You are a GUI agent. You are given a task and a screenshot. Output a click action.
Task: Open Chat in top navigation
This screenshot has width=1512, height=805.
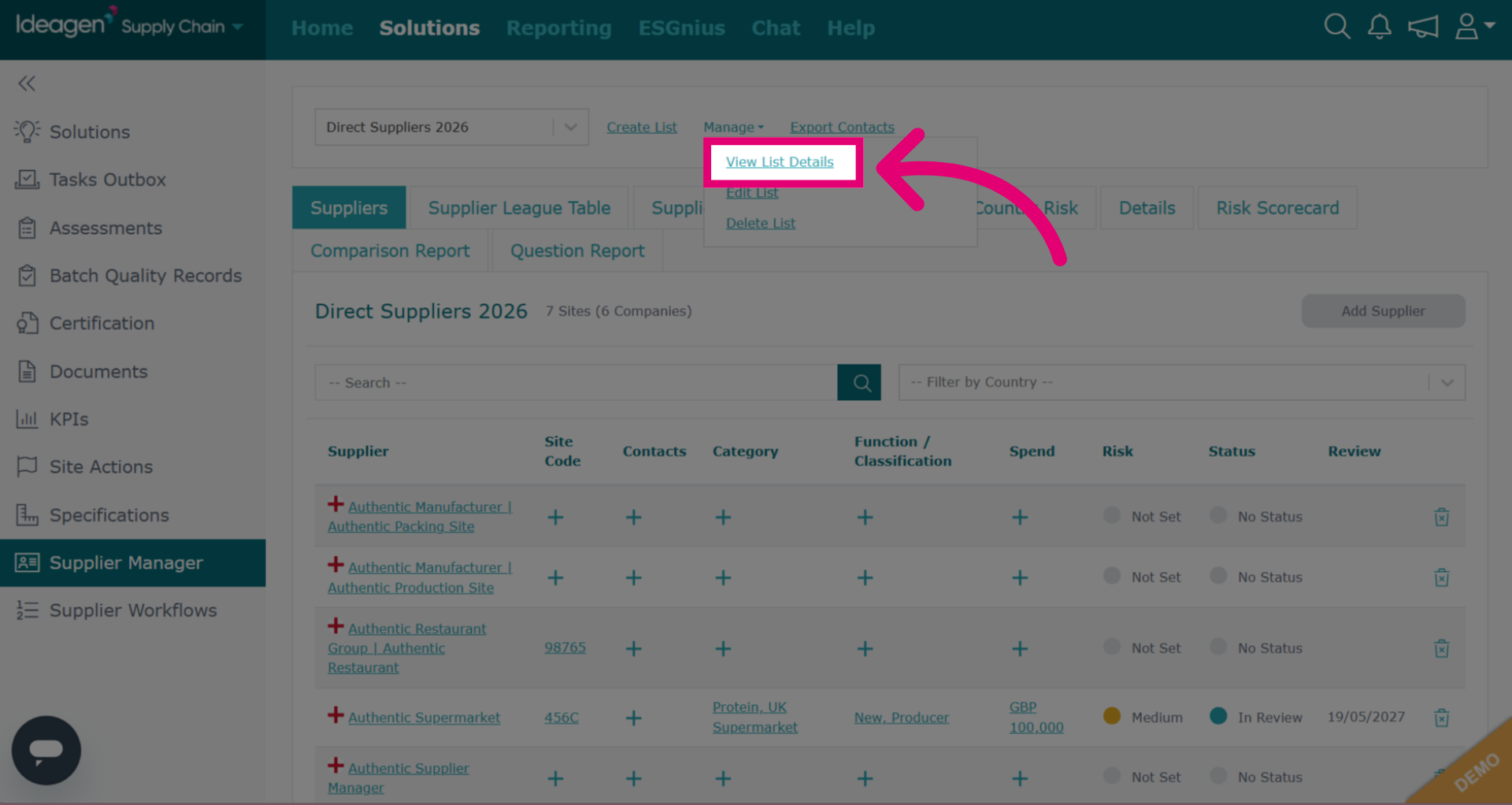[776, 28]
